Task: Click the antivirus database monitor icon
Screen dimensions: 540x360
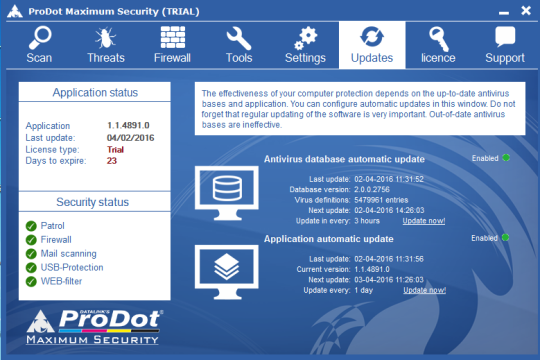Action: tap(227, 193)
